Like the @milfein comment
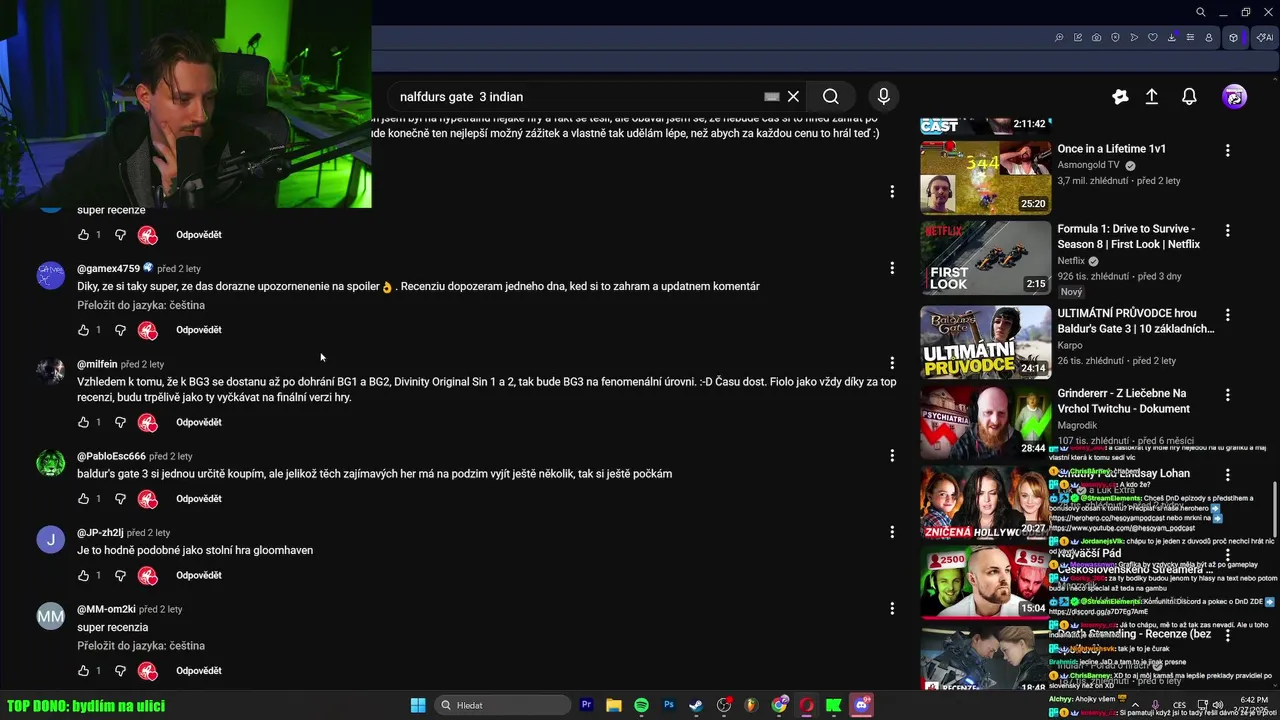Viewport: 1280px width, 720px height. coord(83,422)
